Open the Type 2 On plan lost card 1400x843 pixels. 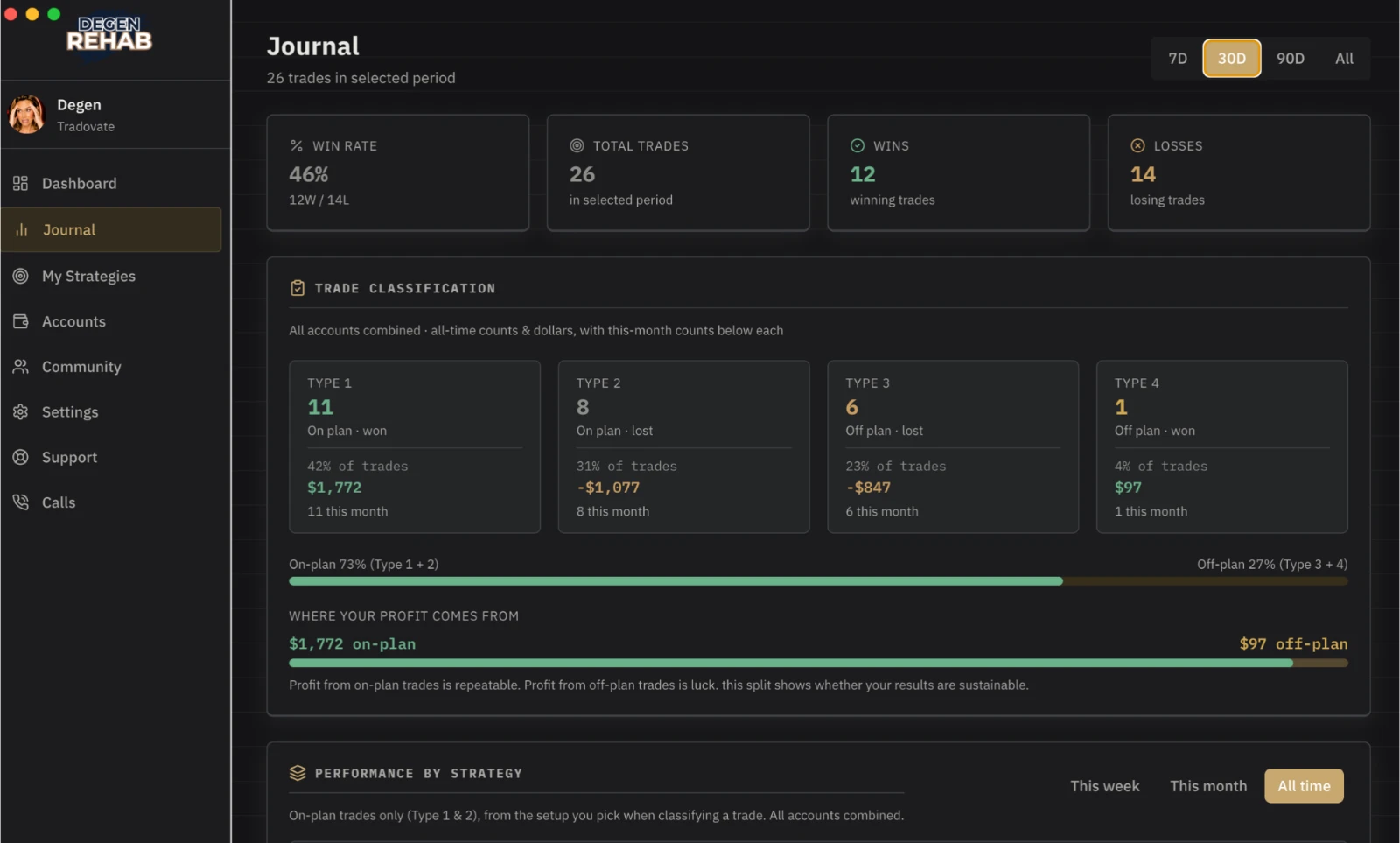(683, 446)
